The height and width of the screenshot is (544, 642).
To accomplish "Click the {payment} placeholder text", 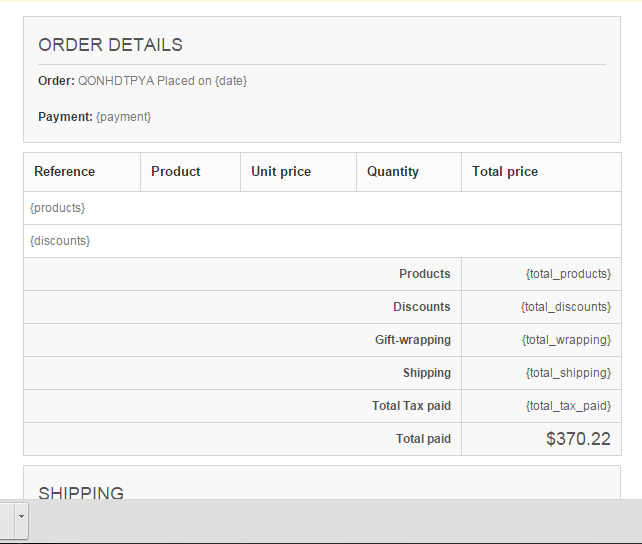I will [123, 117].
